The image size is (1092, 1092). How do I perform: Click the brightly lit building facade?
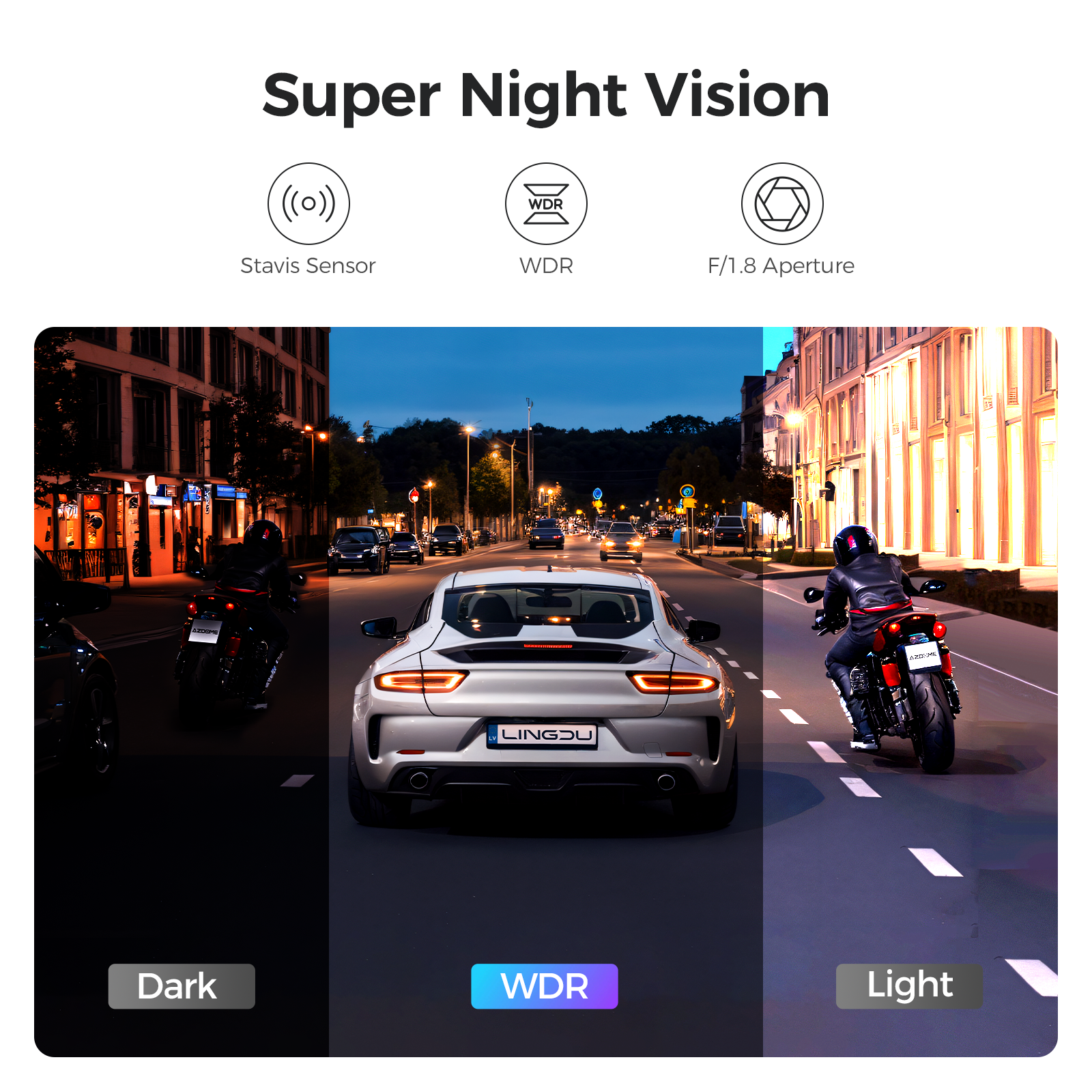pyautogui.click(x=928, y=444)
